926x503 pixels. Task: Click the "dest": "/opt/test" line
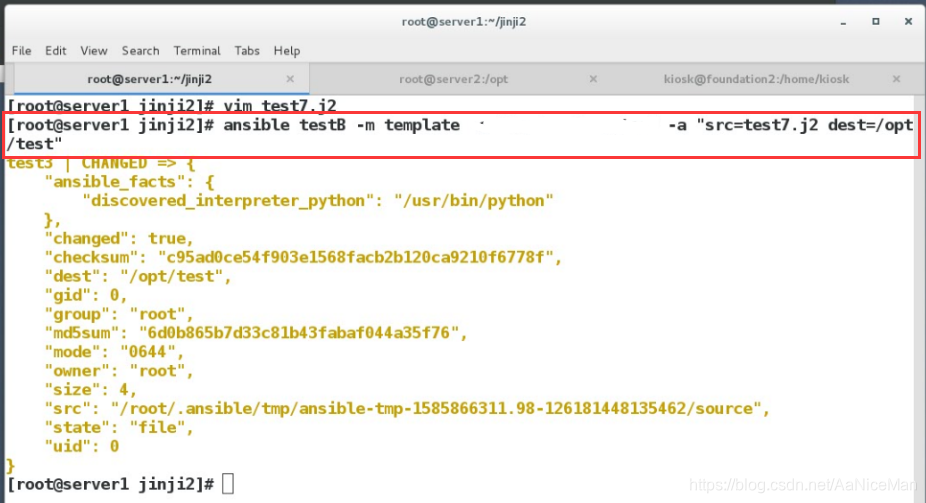pos(138,276)
